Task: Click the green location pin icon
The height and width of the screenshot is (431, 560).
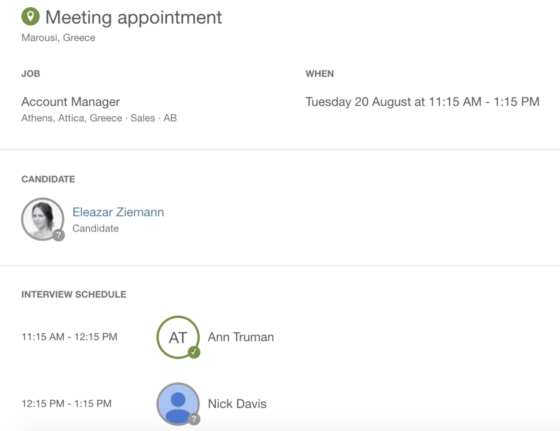Action: 30,16
